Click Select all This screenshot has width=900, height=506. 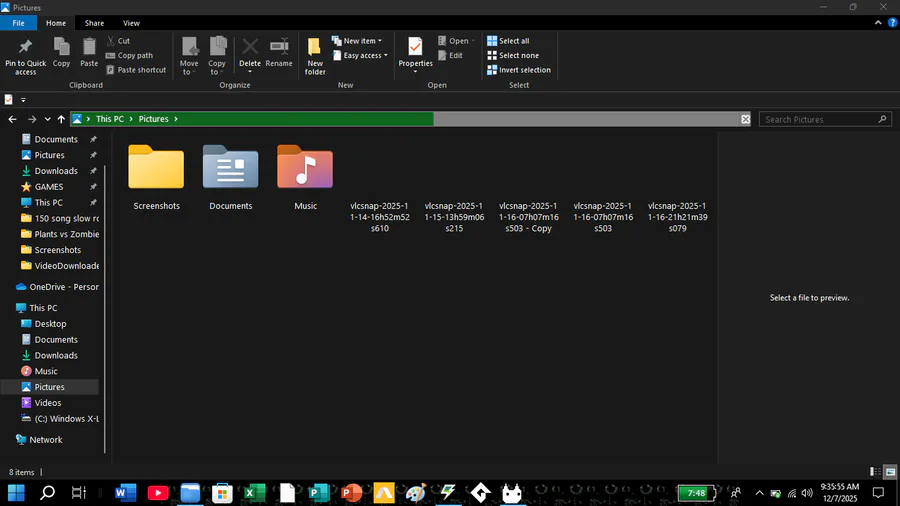pos(509,41)
